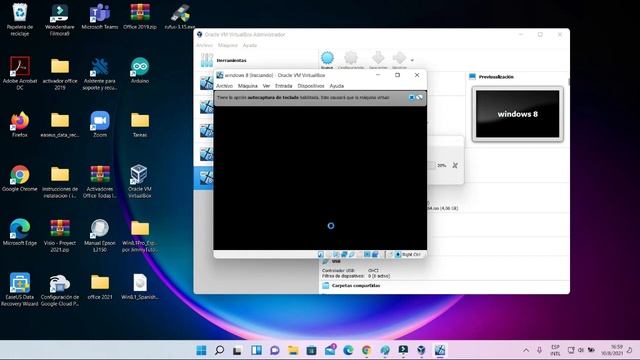Dismiss the autocaptura de teclado notification
Viewport: 640px width, 360px height.
tap(411, 98)
